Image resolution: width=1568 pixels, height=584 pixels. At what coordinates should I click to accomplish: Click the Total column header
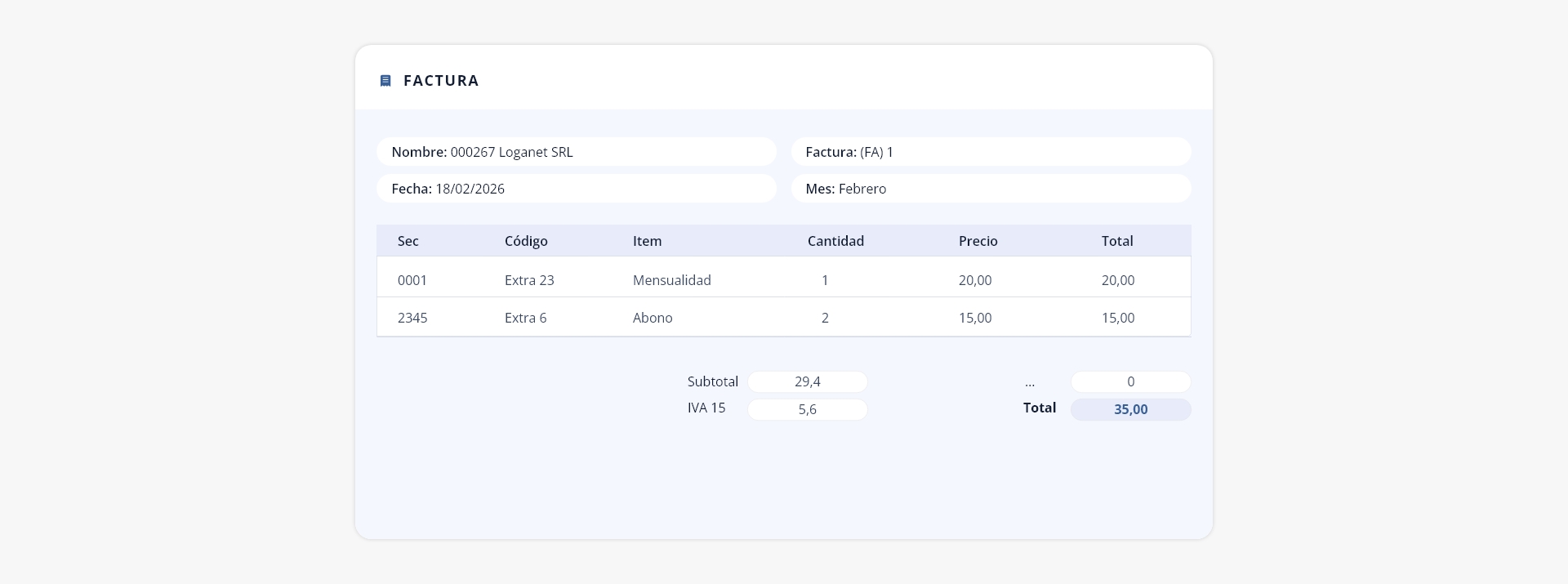[x=1117, y=241]
